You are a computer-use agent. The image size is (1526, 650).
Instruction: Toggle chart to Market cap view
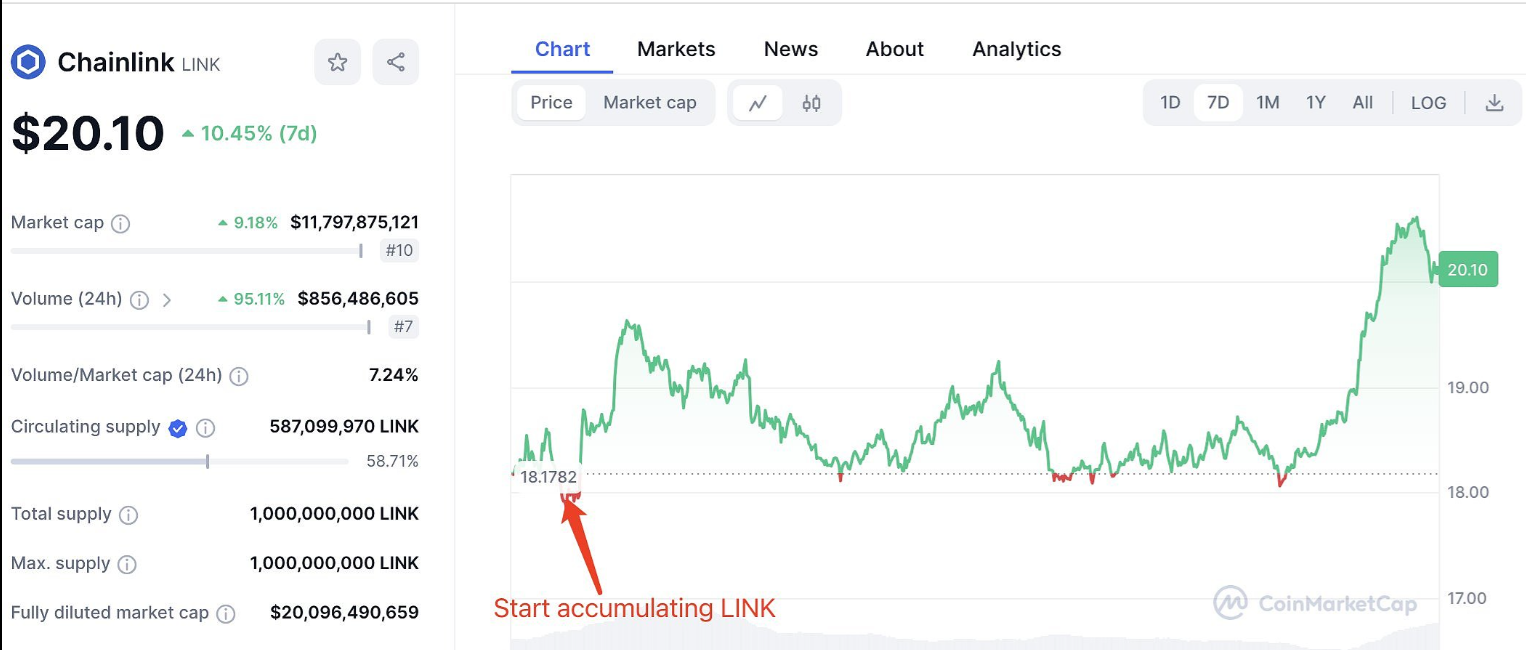[649, 103]
